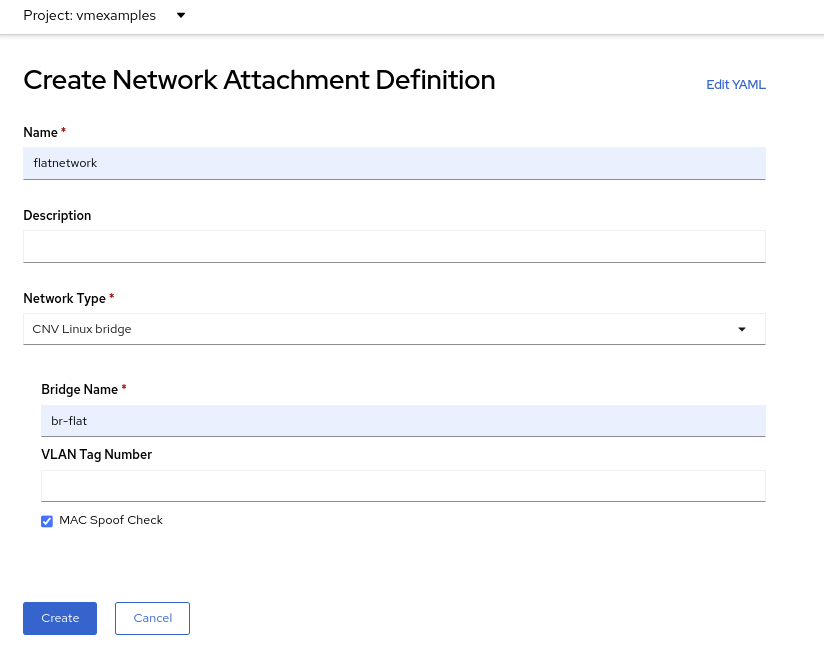Click the empty VLAN Tag Number field

tap(403, 485)
